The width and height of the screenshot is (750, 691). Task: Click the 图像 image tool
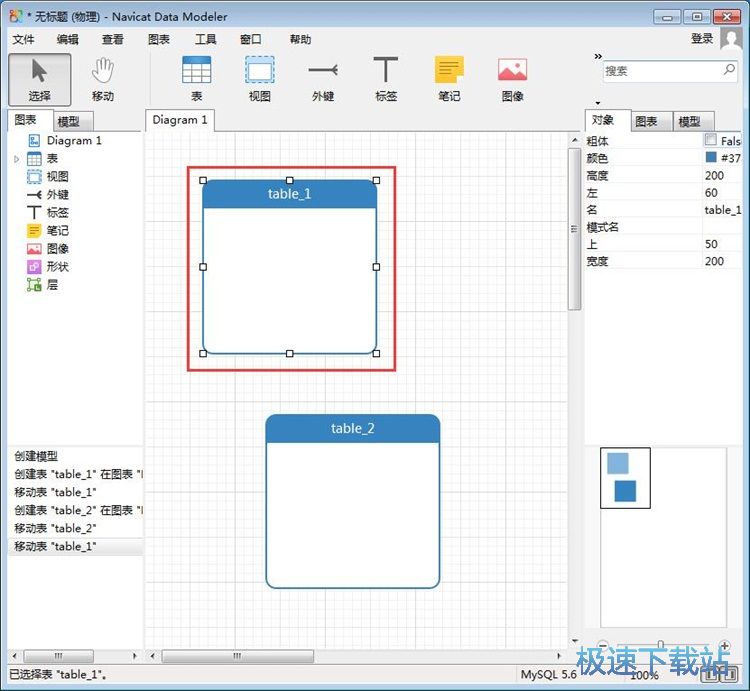tap(512, 78)
